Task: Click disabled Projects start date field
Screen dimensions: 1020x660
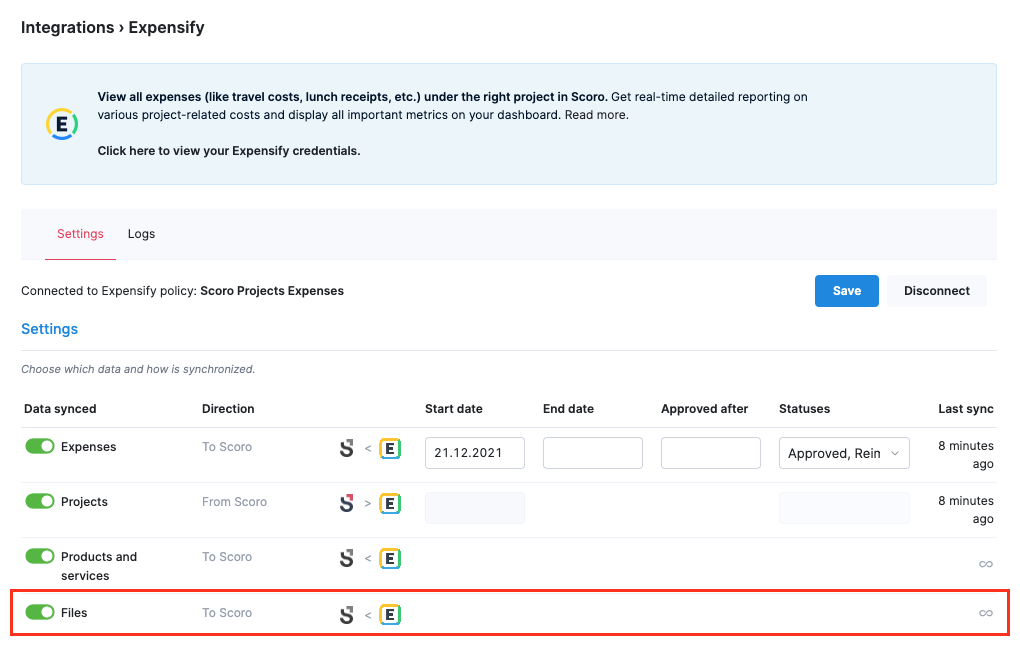Action: tap(475, 508)
